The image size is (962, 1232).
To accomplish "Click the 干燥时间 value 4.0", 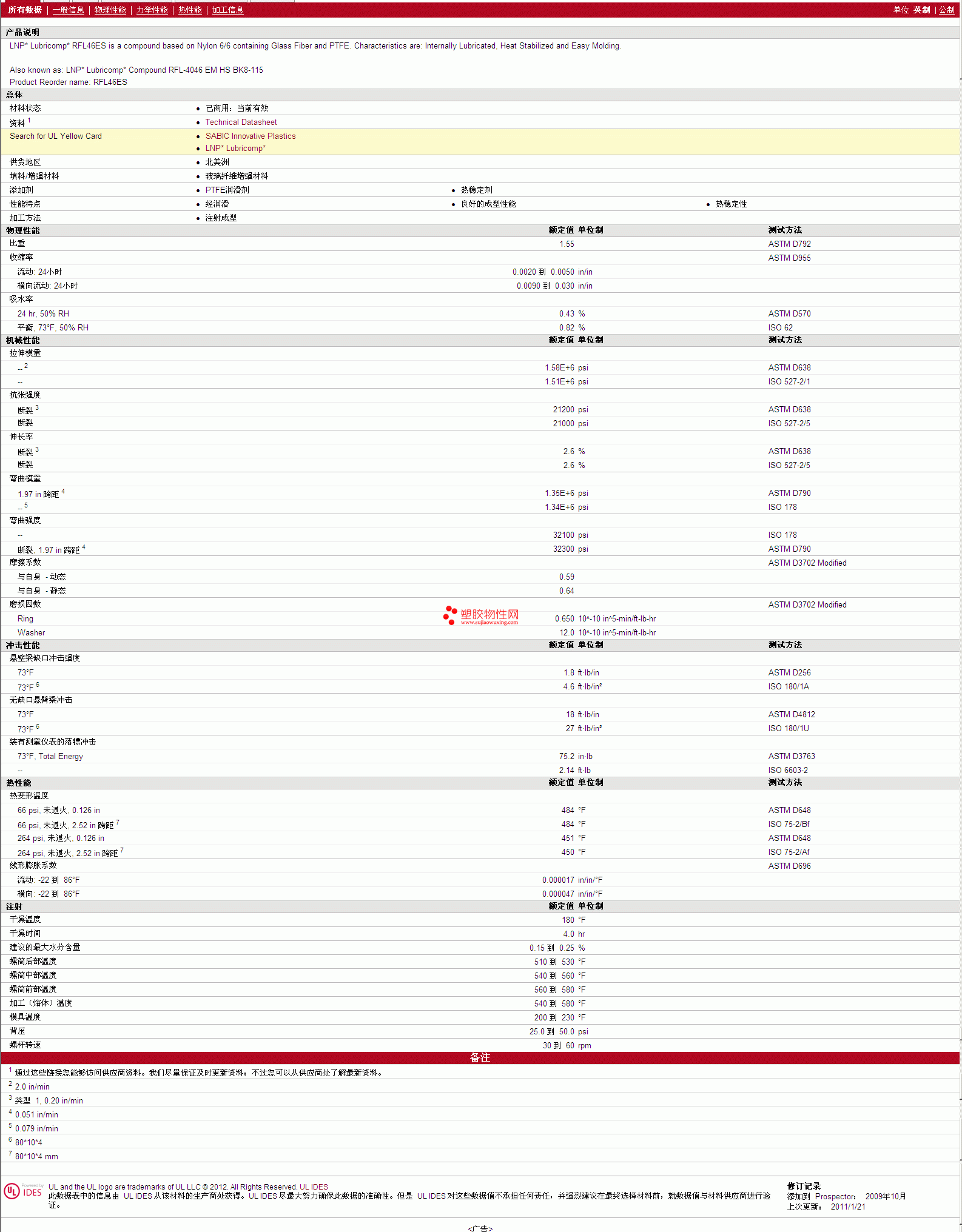I will (568, 934).
